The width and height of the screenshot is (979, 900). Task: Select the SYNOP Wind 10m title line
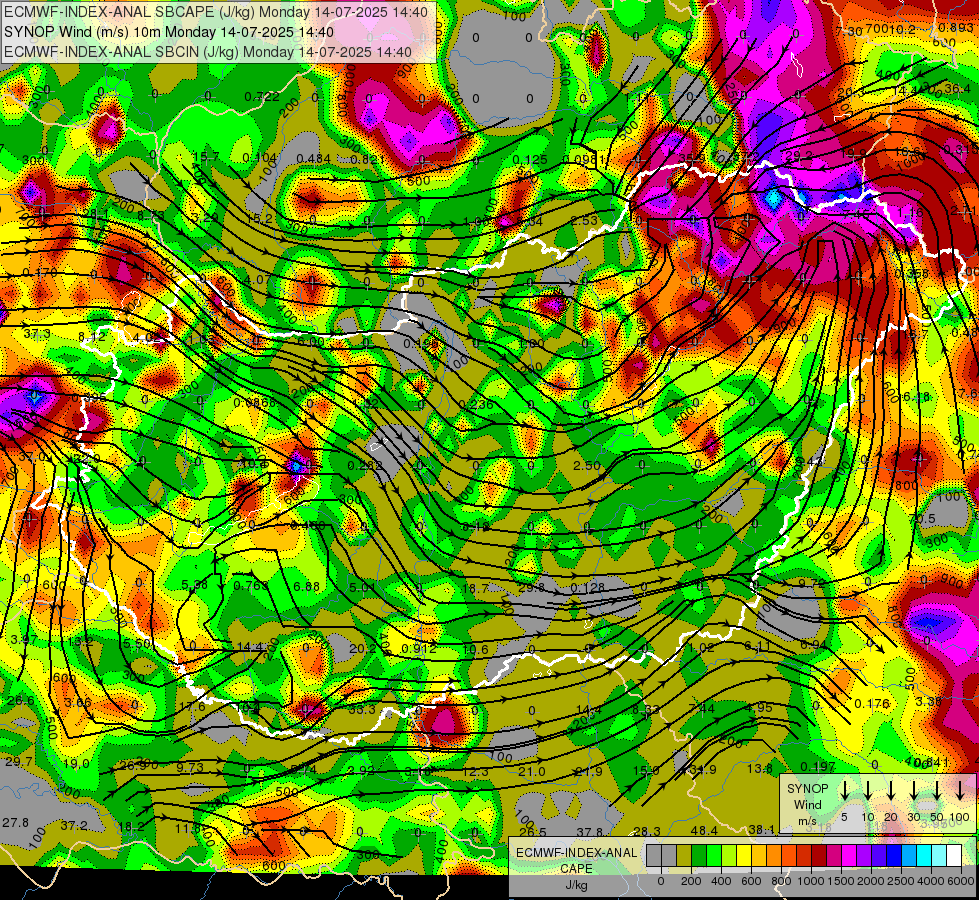point(169,32)
